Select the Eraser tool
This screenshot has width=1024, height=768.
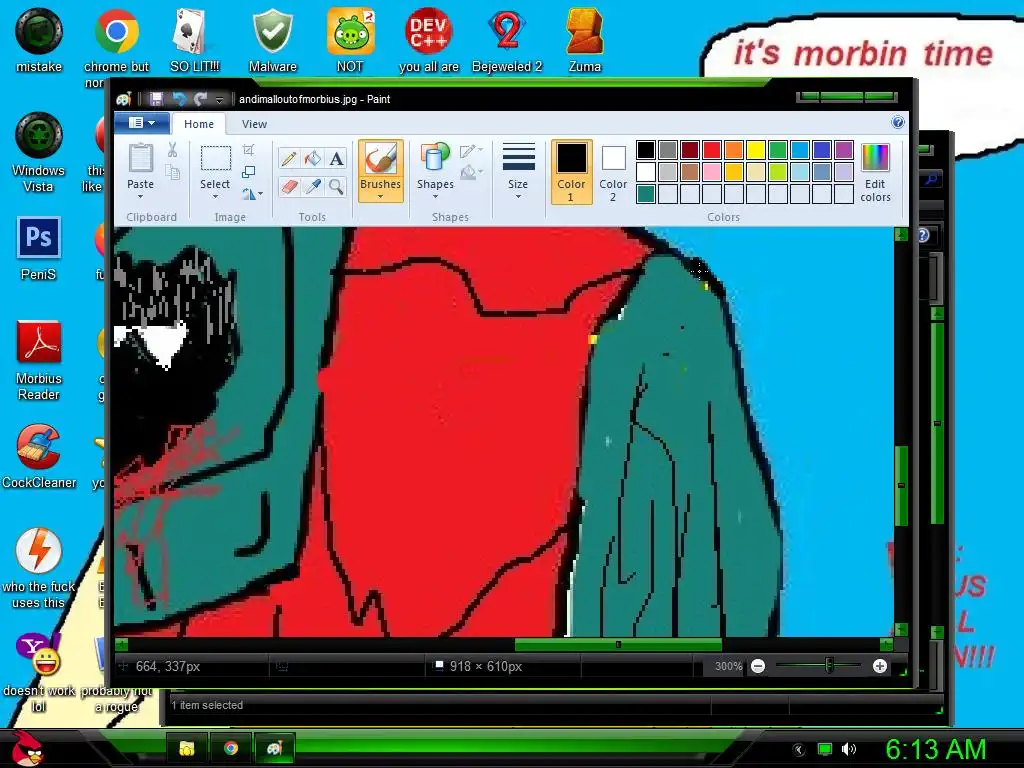pos(289,187)
